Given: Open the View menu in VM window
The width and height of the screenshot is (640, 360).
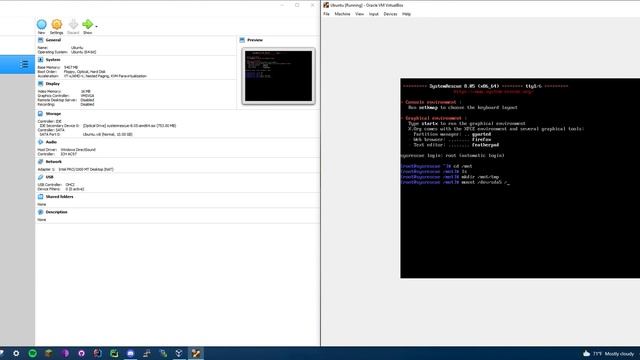Looking at the screenshot, I should click(359, 14).
